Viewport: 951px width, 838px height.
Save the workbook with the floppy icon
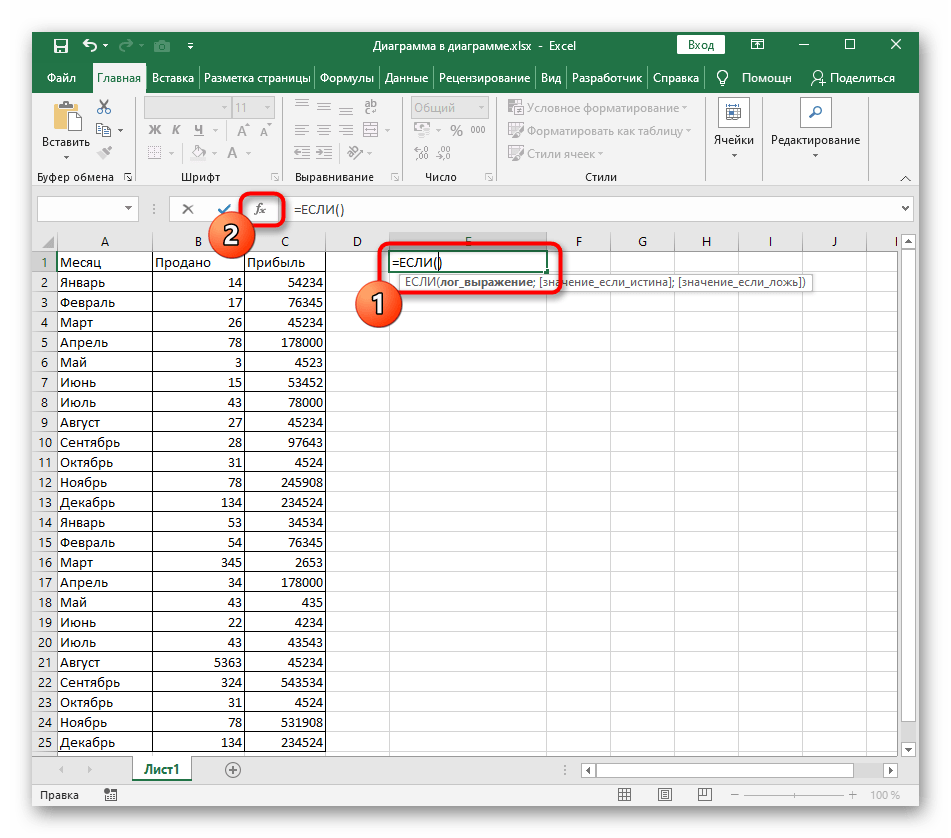61,45
